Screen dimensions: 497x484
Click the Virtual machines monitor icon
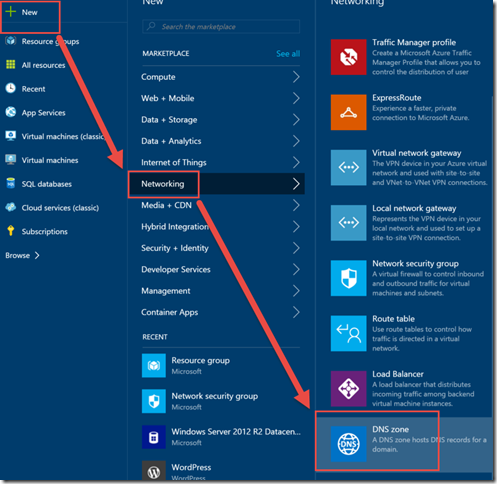coord(11,160)
